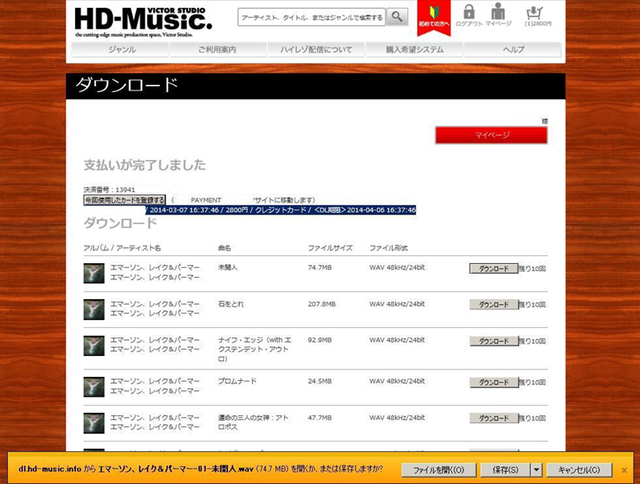Open the ジャンル menu

121,50
